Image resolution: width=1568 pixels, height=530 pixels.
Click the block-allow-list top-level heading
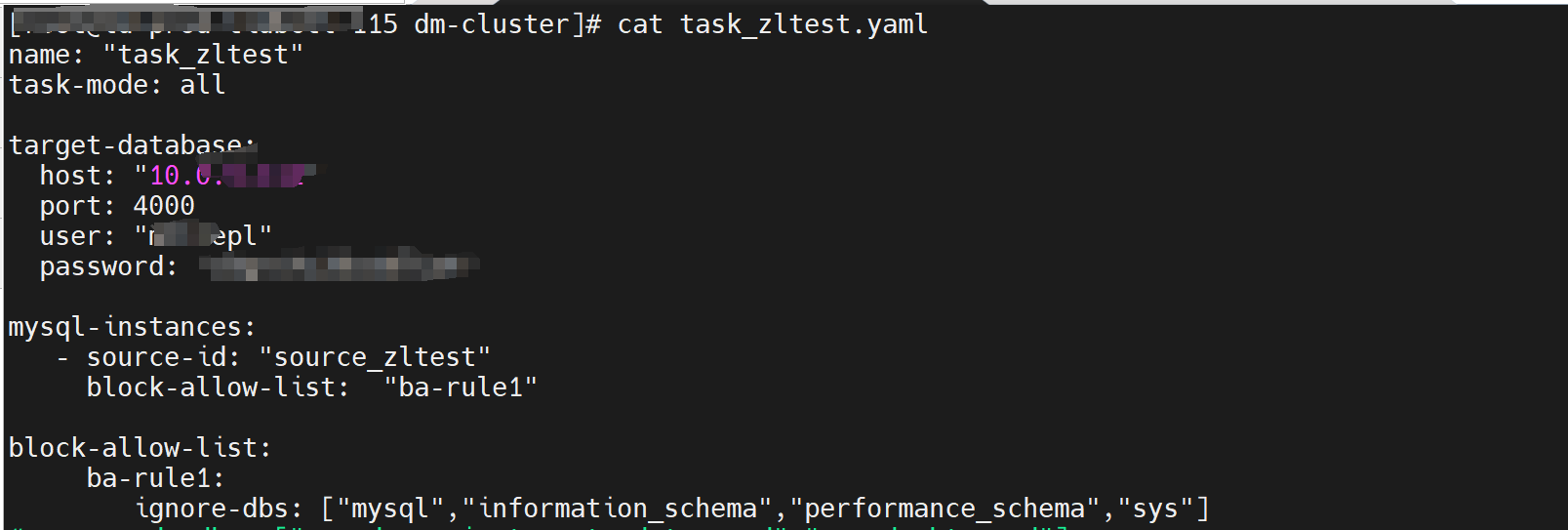click(x=140, y=448)
